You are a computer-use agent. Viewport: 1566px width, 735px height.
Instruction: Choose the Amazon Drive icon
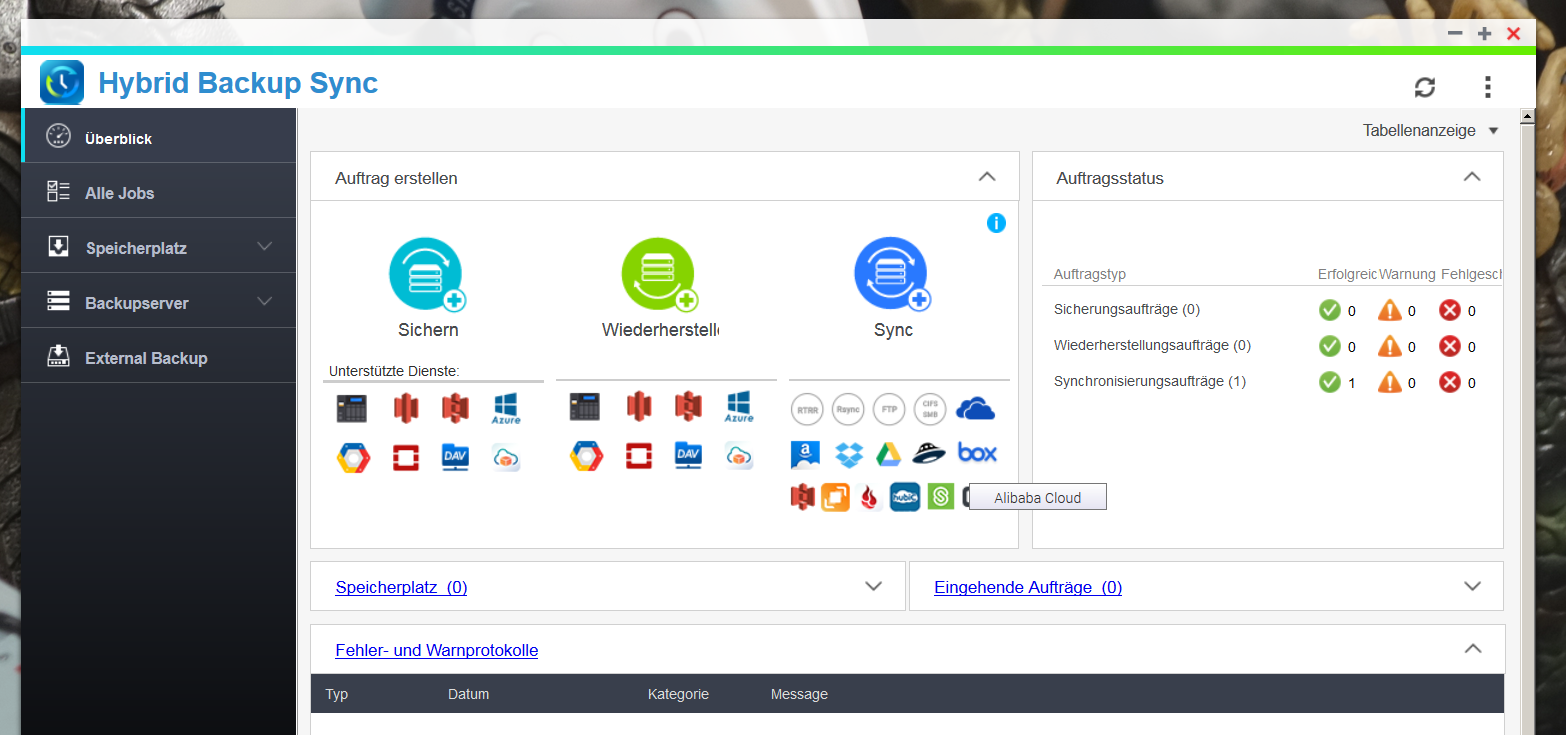(806, 454)
